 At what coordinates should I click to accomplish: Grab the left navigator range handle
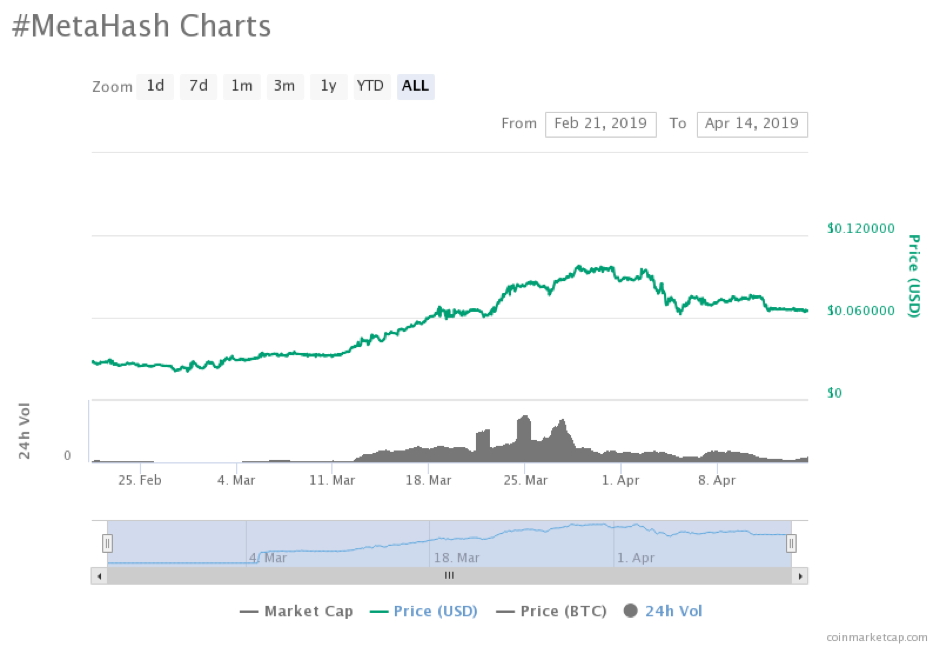pyautogui.click(x=107, y=544)
